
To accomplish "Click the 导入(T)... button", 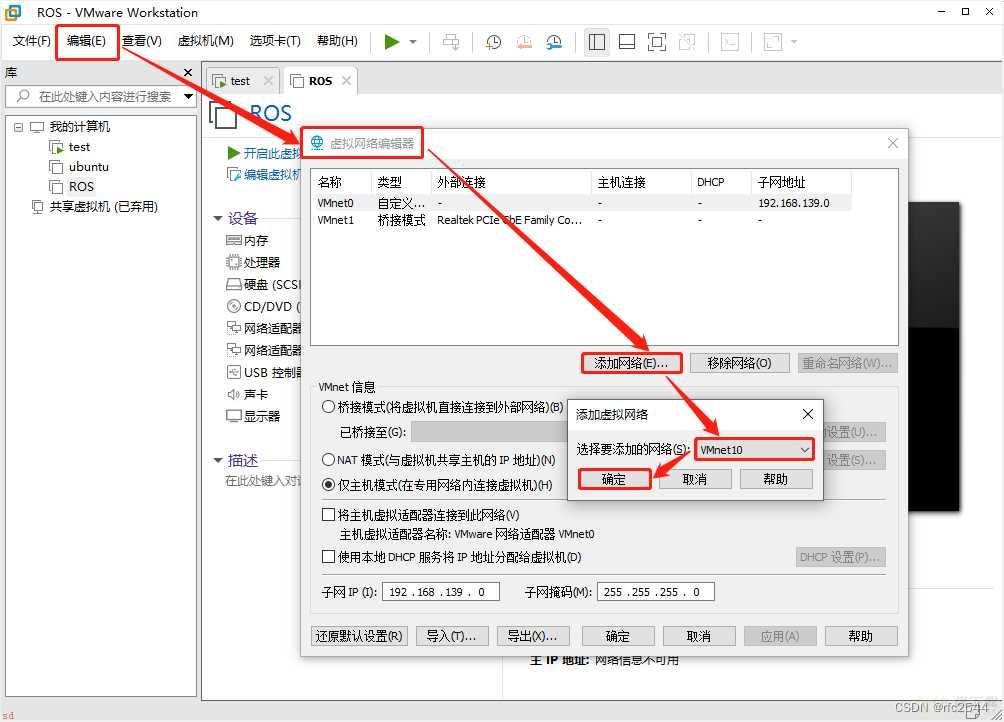I will [x=452, y=636].
